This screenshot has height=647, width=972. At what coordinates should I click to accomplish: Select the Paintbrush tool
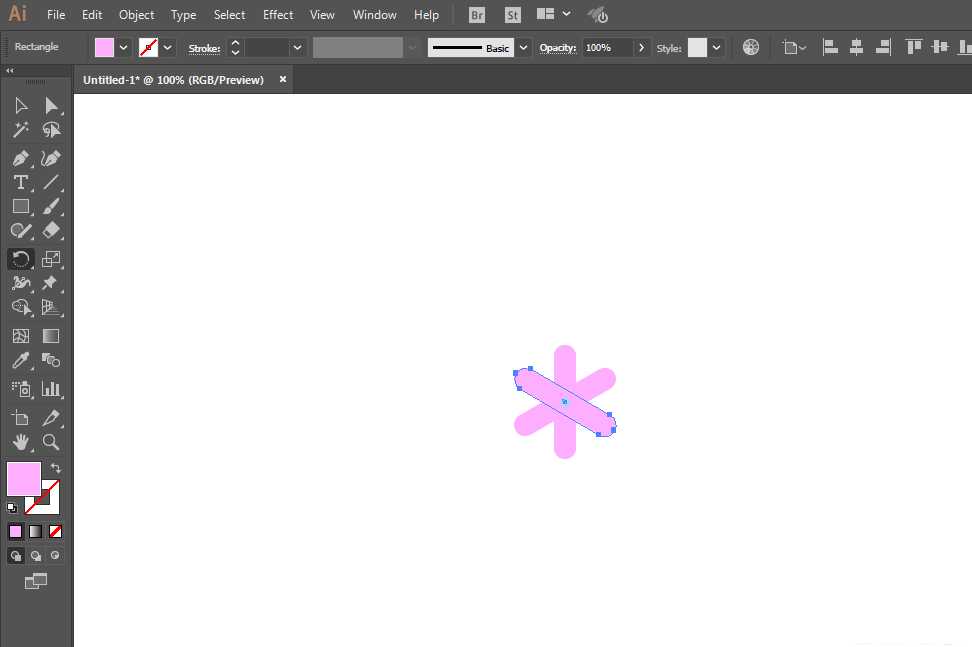click(51, 206)
